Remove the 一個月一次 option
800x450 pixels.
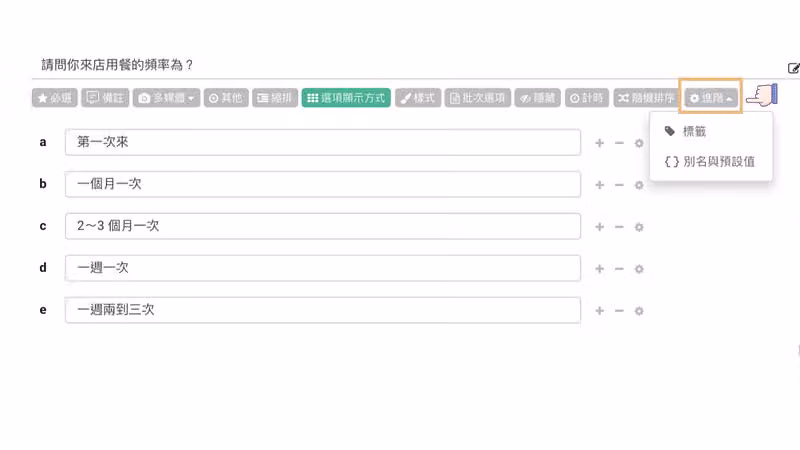(x=619, y=185)
